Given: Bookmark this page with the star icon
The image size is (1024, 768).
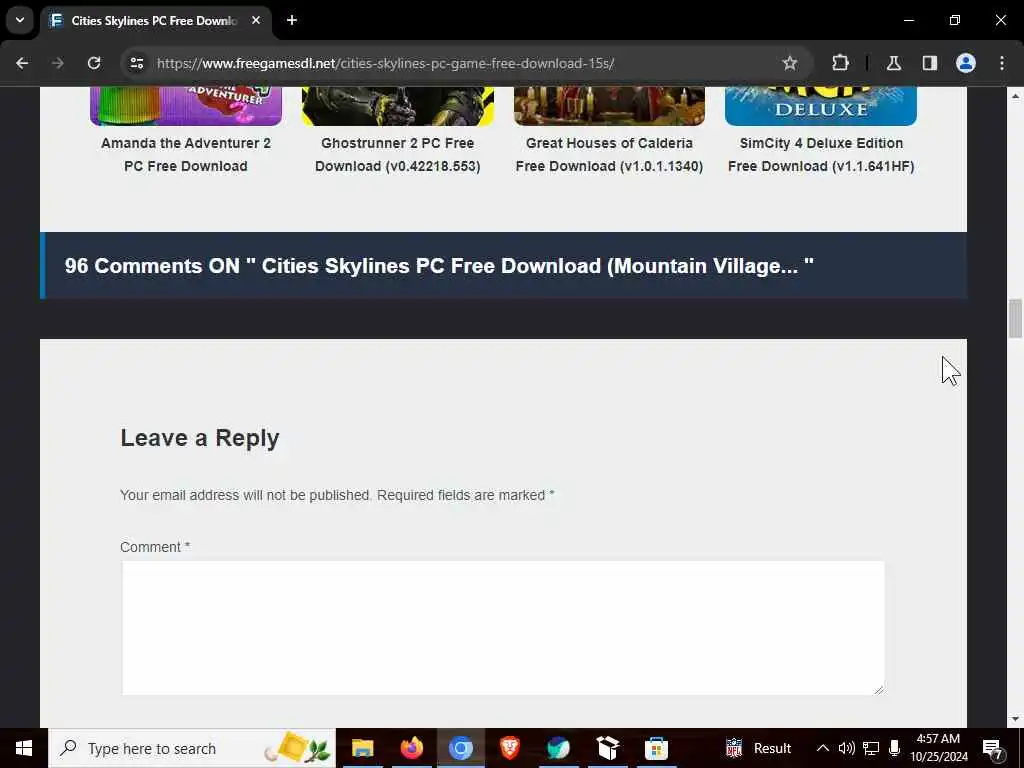Looking at the screenshot, I should (x=790, y=63).
